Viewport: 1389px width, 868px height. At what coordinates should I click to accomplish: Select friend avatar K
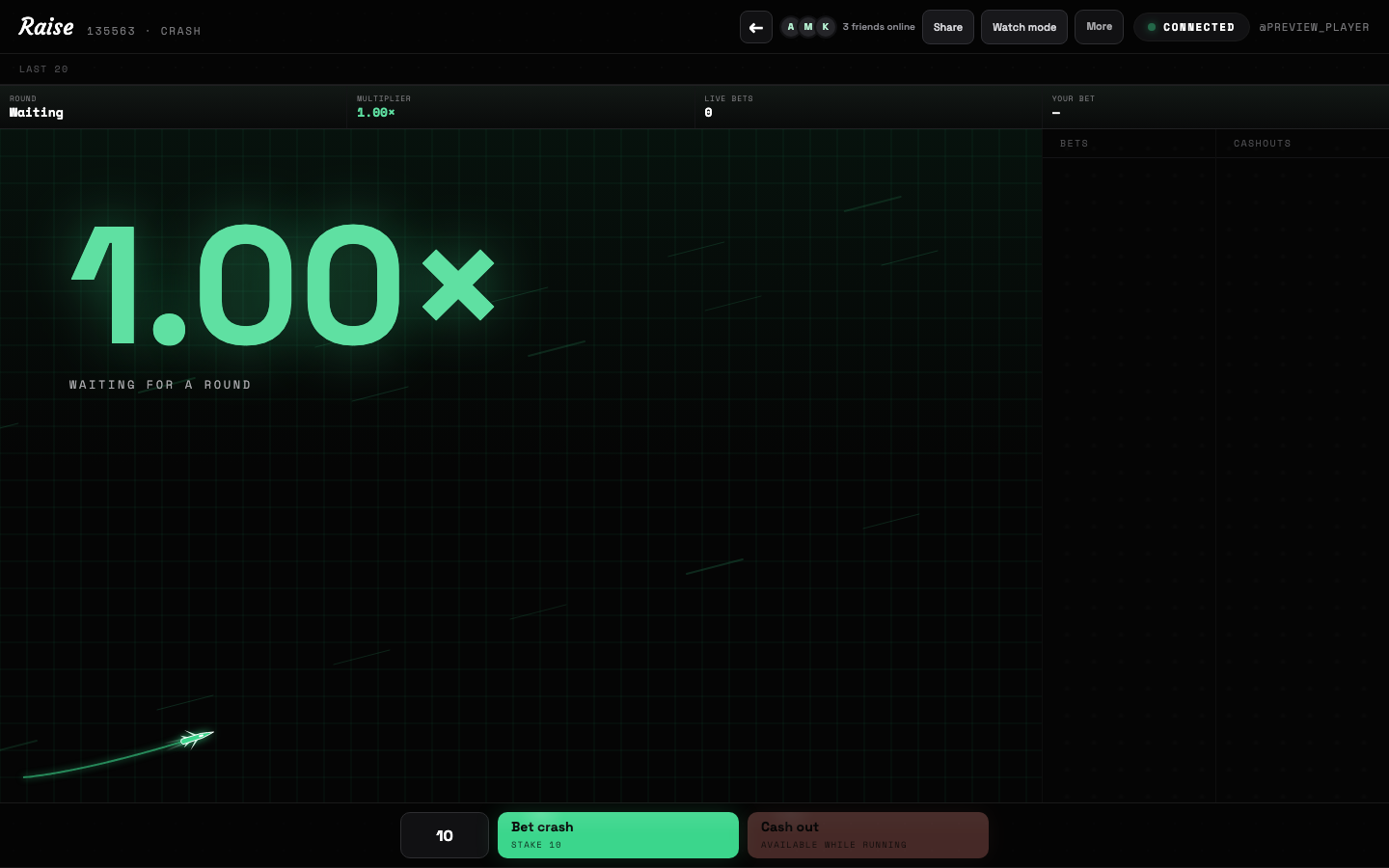click(826, 27)
